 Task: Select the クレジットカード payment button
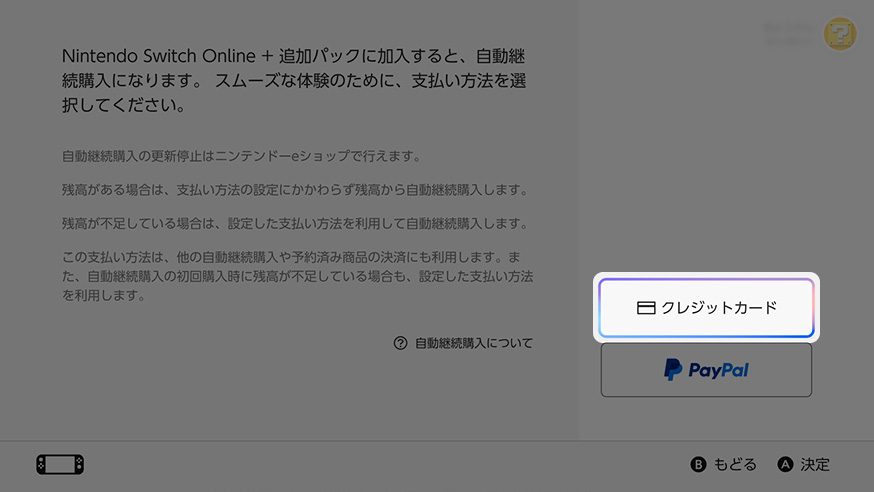click(x=706, y=308)
